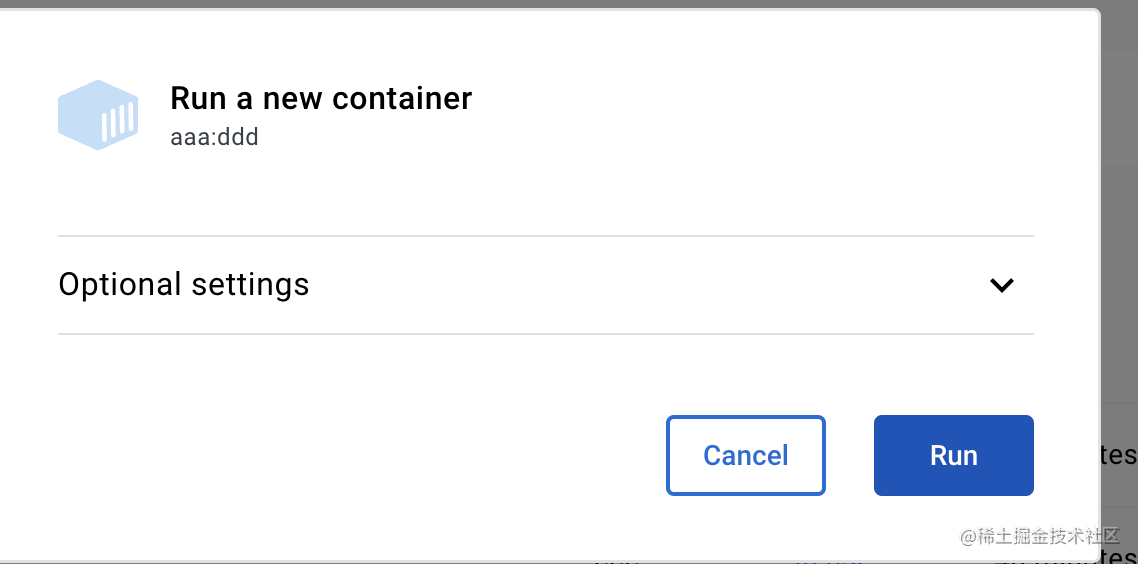Cancel the new container dialog
Image resolution: width=1138 pixels, height=564 pixels.
point(745,456)
